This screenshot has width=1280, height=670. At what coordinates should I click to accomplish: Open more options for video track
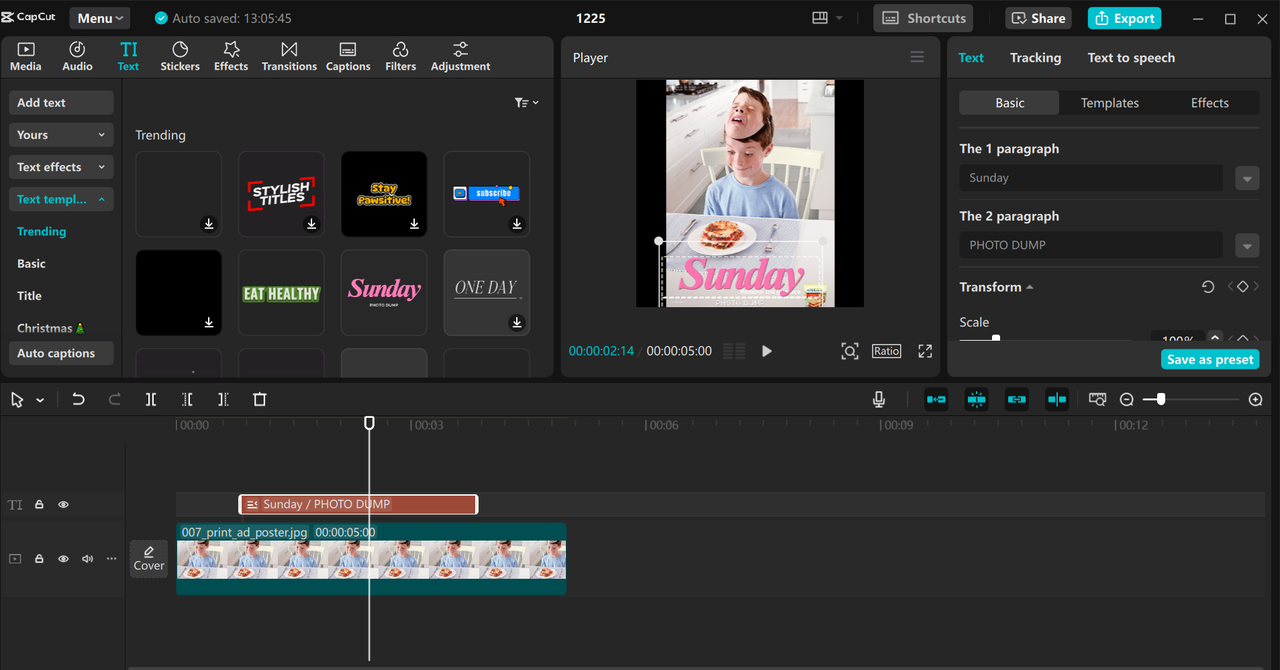[x=111, y=559]
